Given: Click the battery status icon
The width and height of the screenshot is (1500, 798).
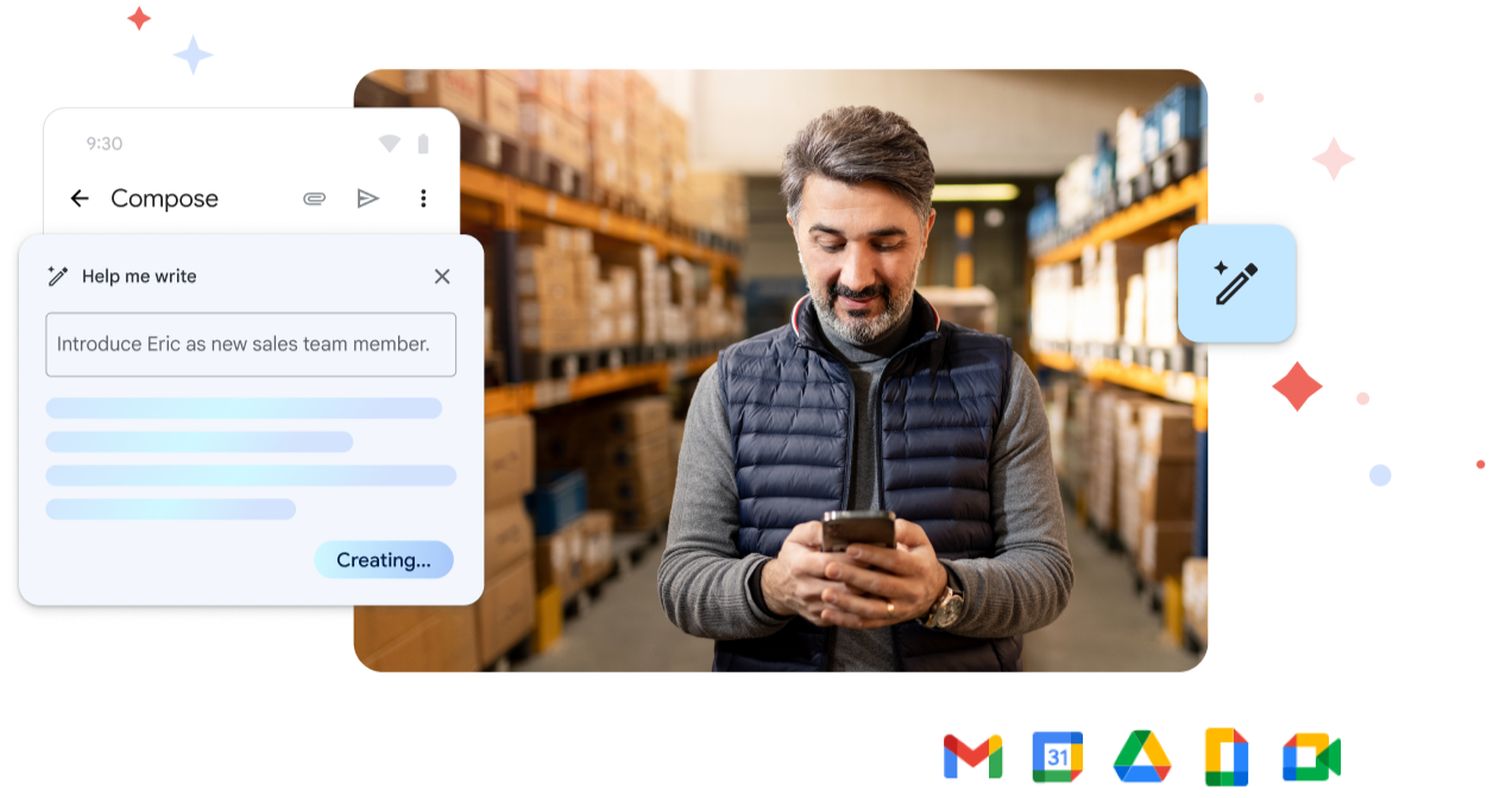Looking at the screenshot, I should [423, 144].
